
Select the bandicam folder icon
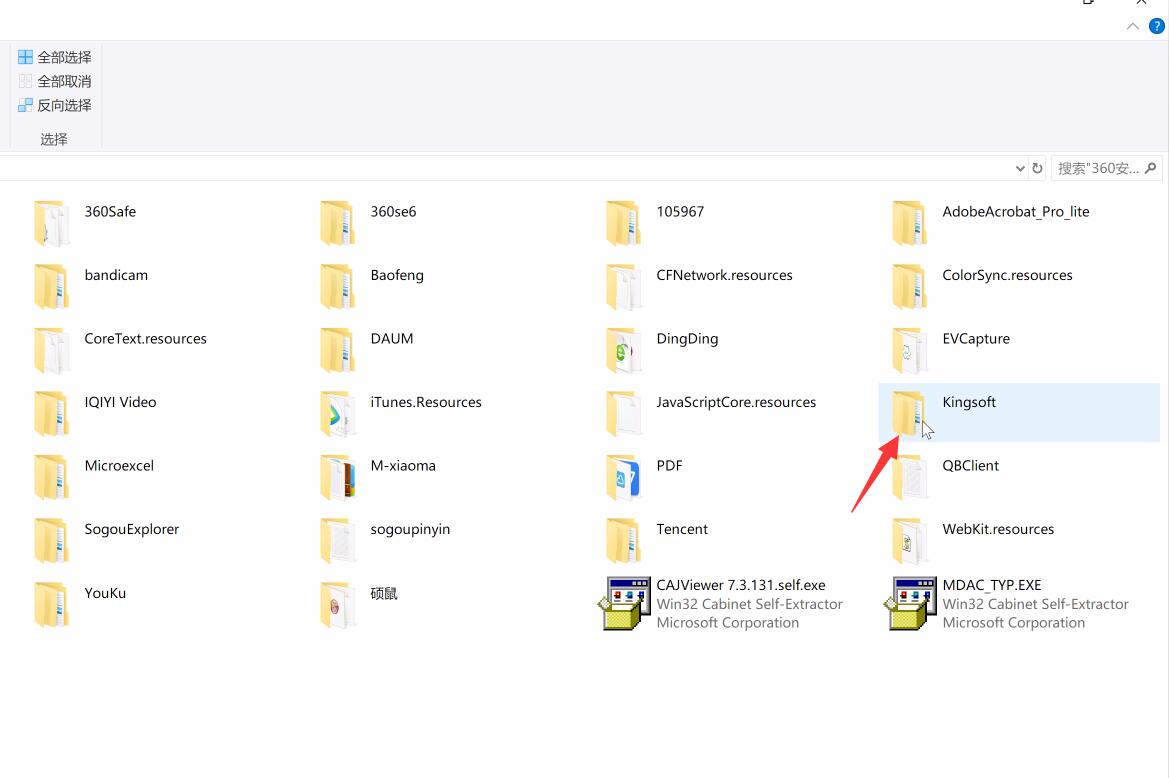(51, 286)
